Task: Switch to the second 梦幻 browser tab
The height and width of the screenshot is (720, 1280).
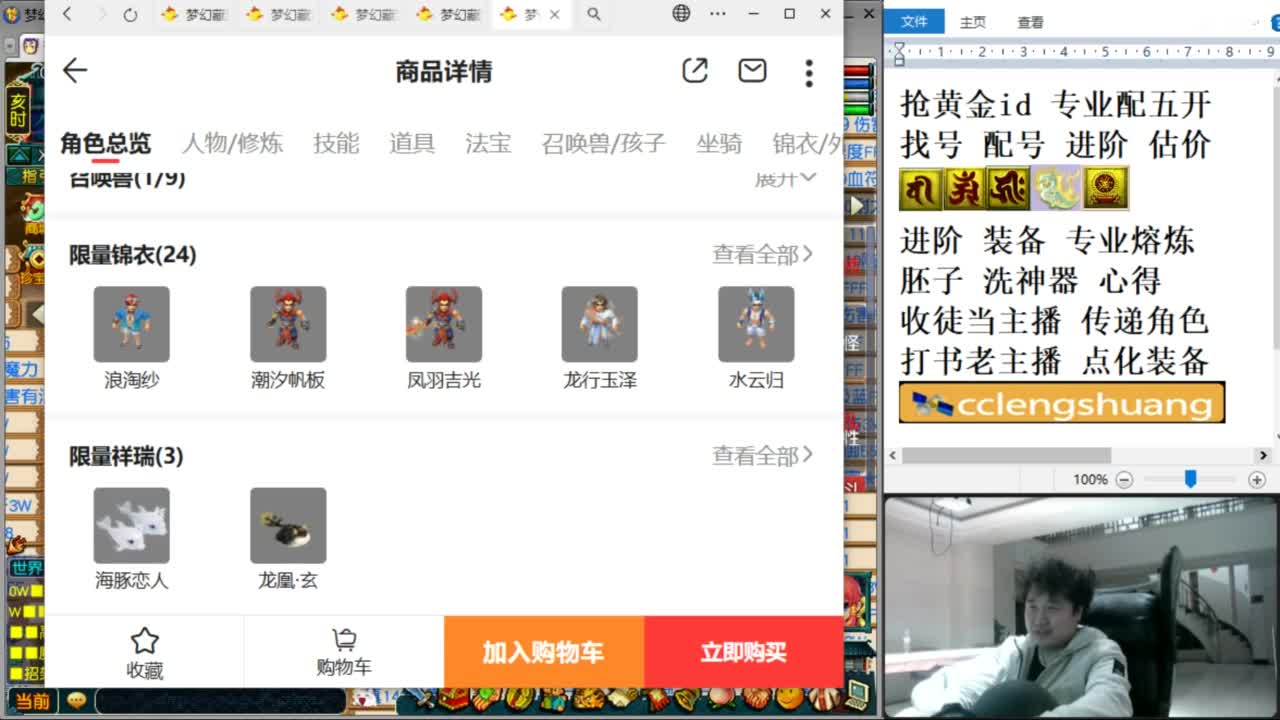Action: 281,14
